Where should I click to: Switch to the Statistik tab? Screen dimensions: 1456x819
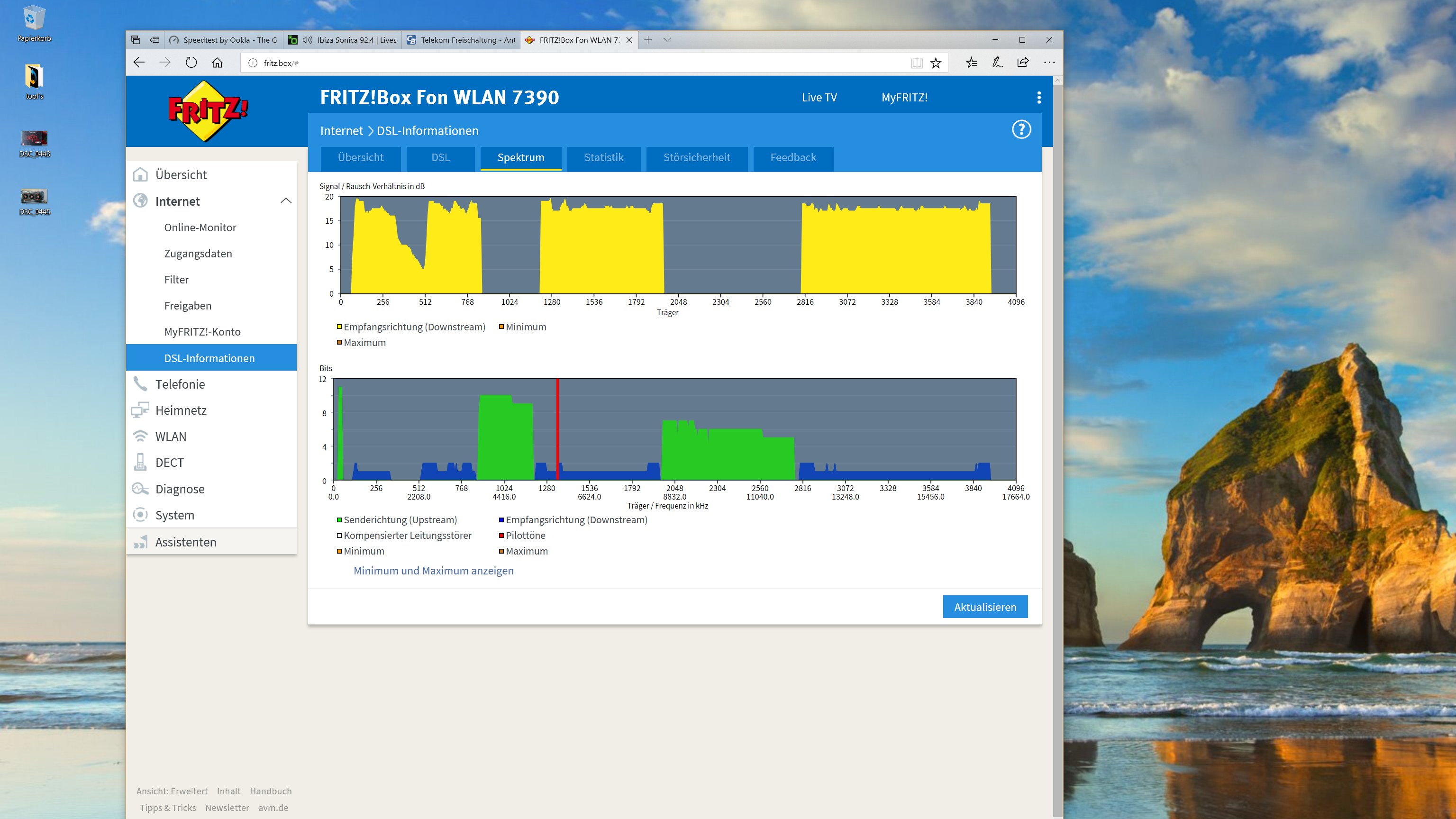tap(604, 158)
